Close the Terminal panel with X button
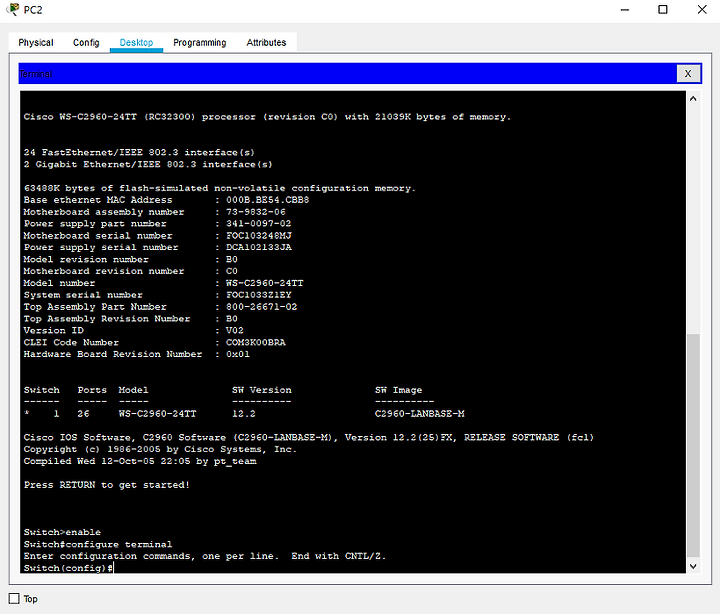The width and height of the screenshot is (720, 614). 688,73
